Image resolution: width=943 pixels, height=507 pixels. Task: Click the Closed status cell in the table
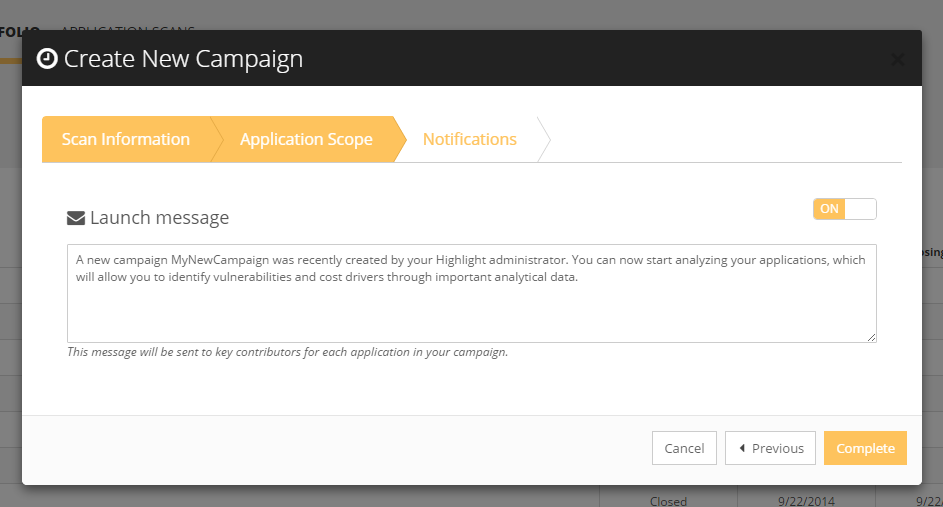[x=668, y=500]
